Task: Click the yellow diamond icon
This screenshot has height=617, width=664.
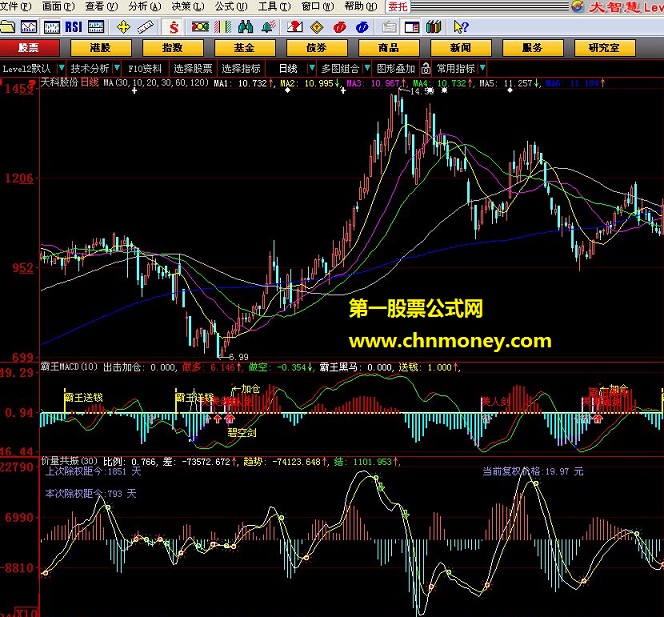Action: pos(317,28)
